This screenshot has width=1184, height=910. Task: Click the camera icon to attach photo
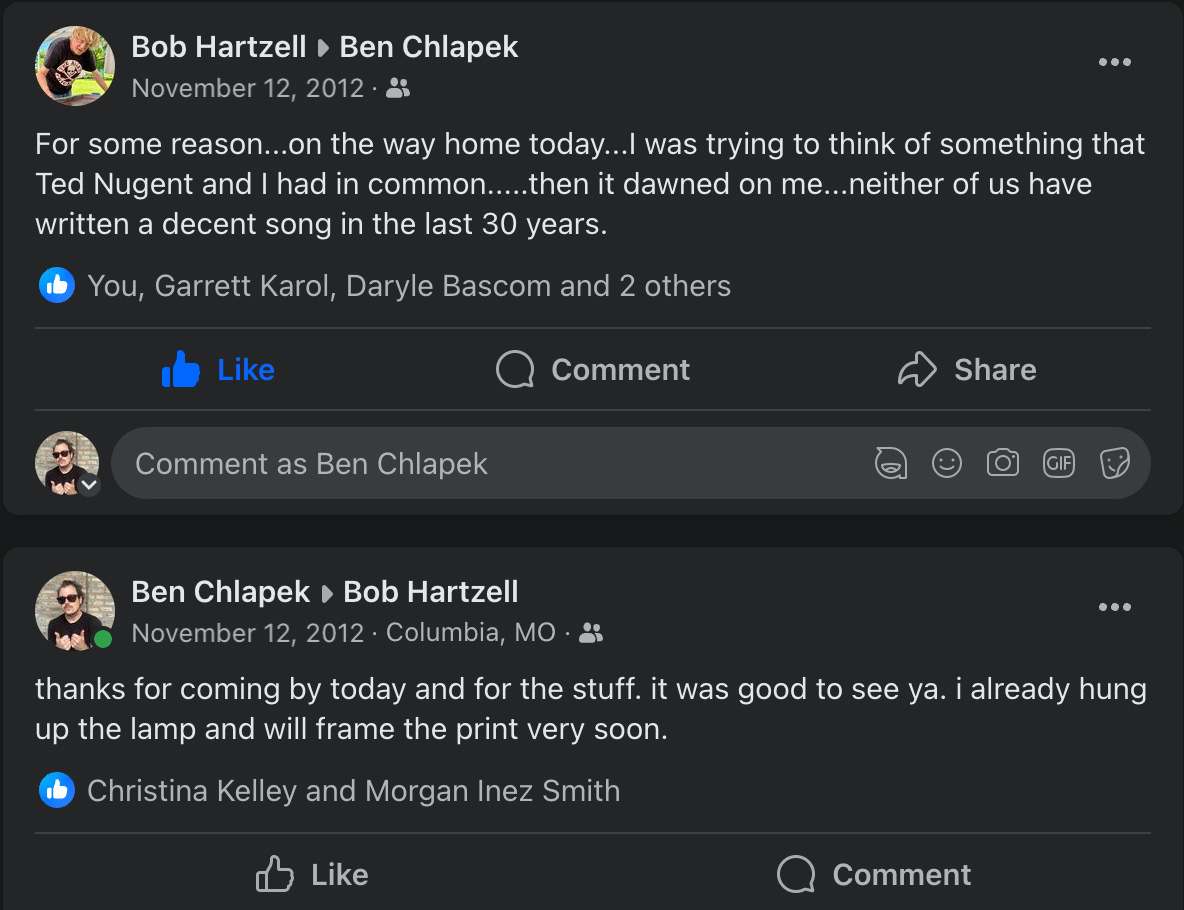[x=1002, y=463]
